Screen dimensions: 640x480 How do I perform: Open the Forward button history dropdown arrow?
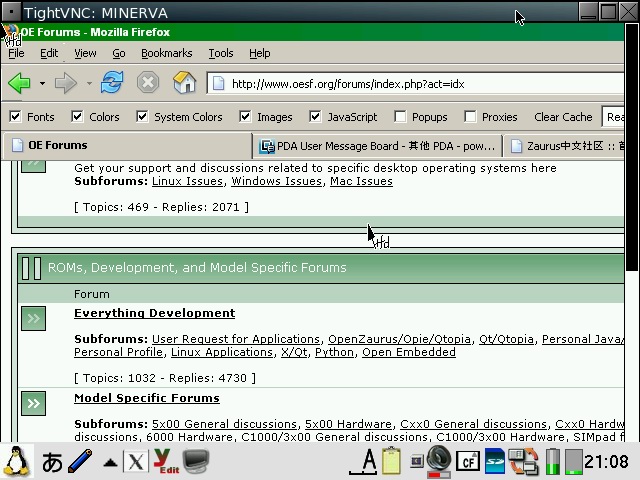(x=89, y=84)
